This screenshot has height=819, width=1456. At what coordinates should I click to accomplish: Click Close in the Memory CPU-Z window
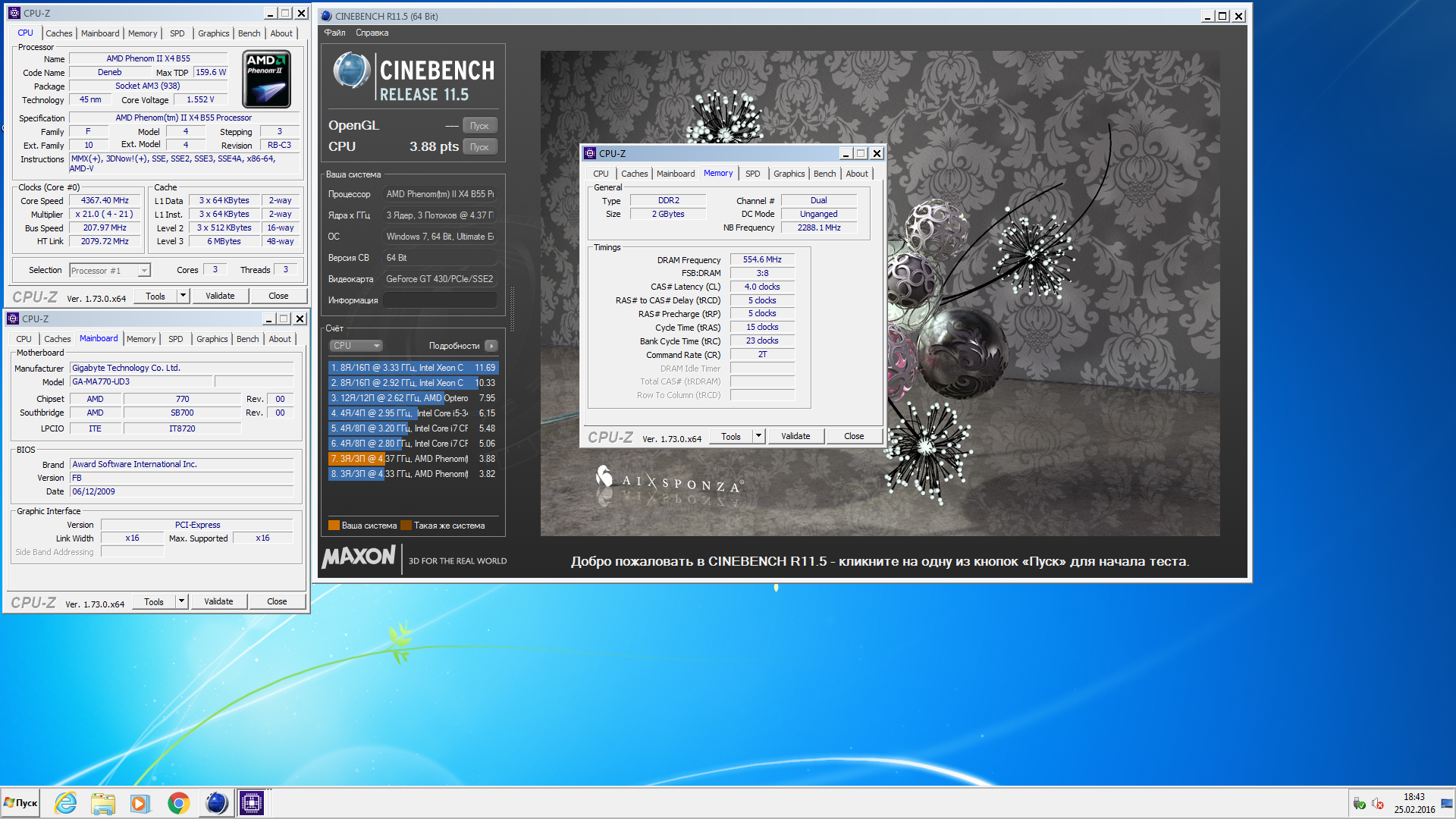point(854,436)
